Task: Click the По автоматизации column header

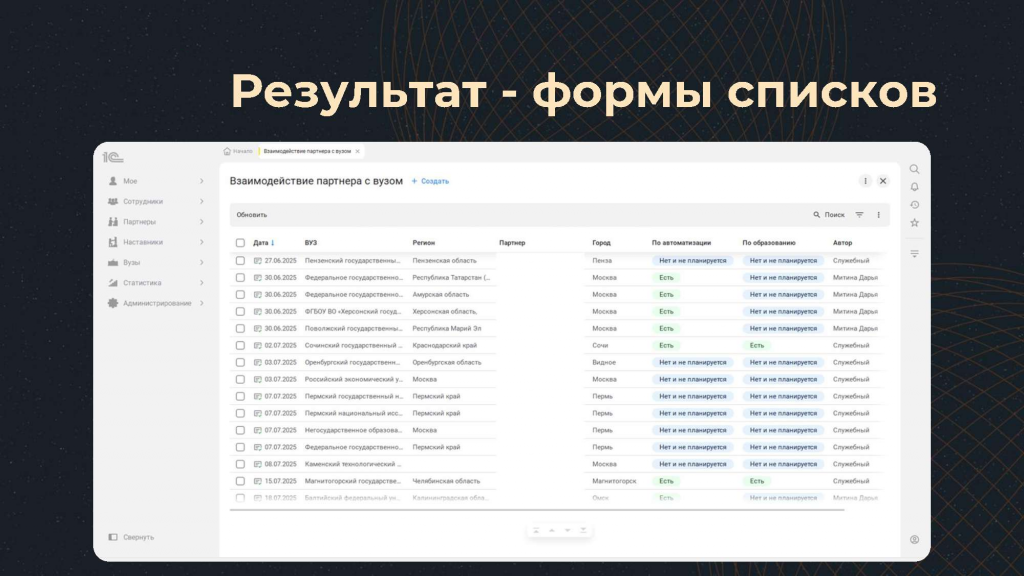Action: click(681, 243)
